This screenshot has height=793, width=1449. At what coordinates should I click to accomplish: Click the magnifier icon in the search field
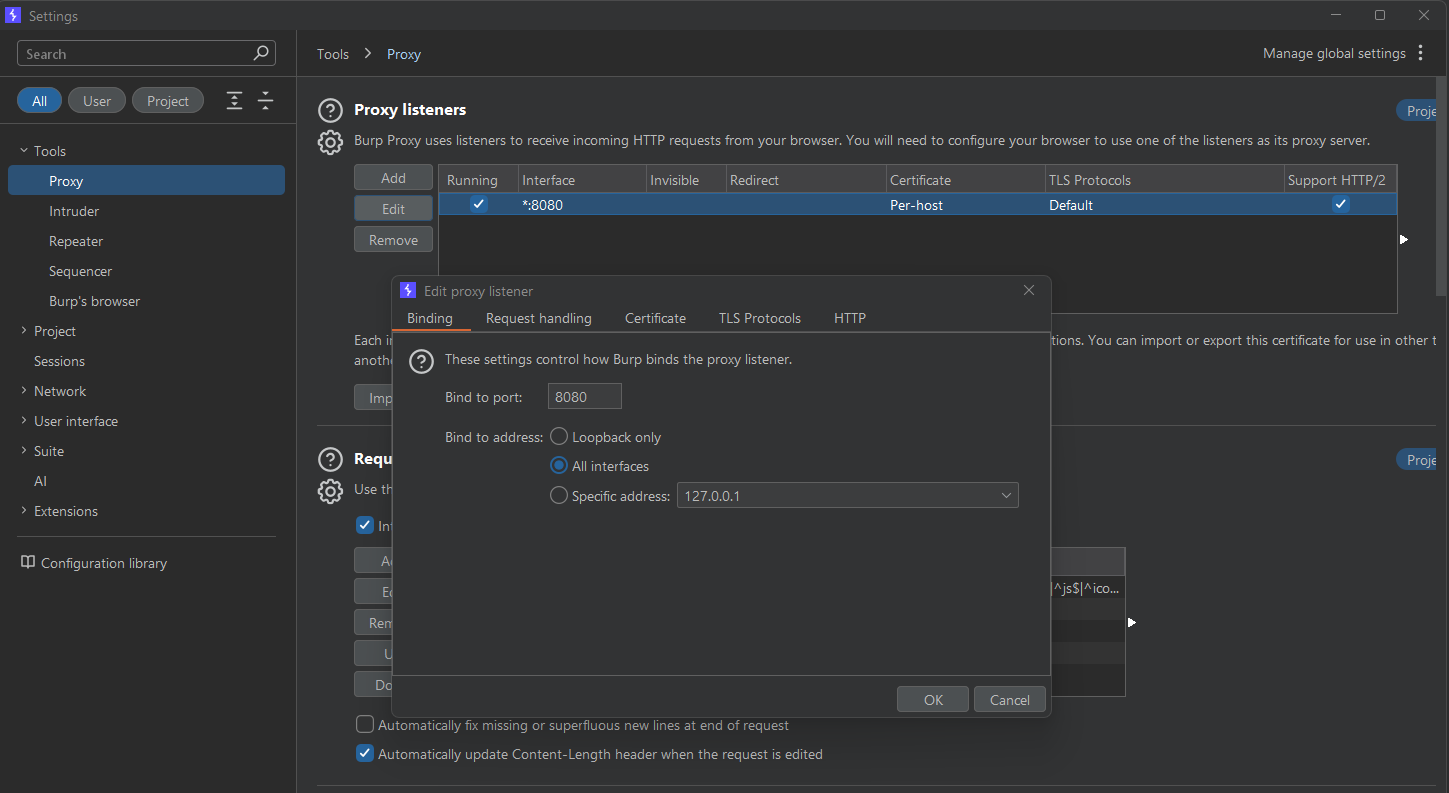(x=261, y=52)
